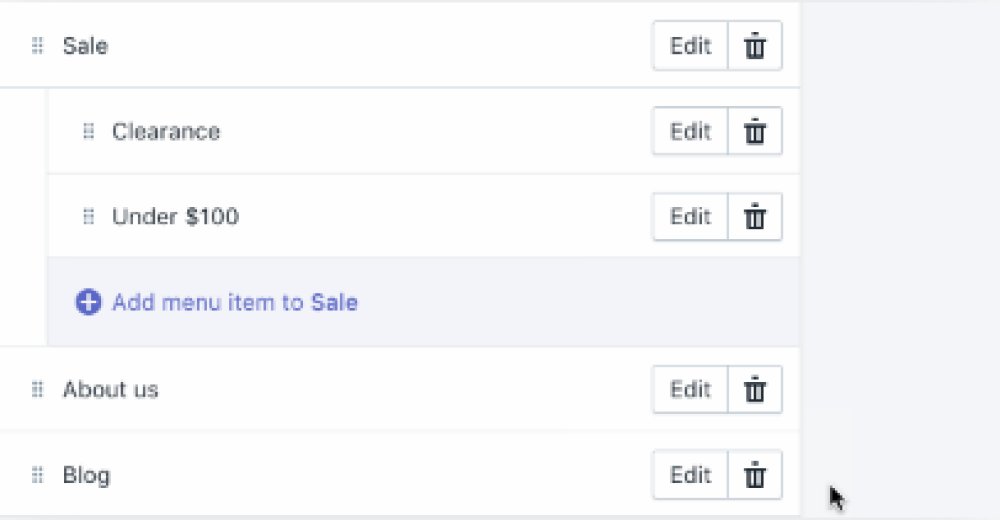Delete the Blog menu item
This screenshot has width=1000, height=520.
pos(754,475)
